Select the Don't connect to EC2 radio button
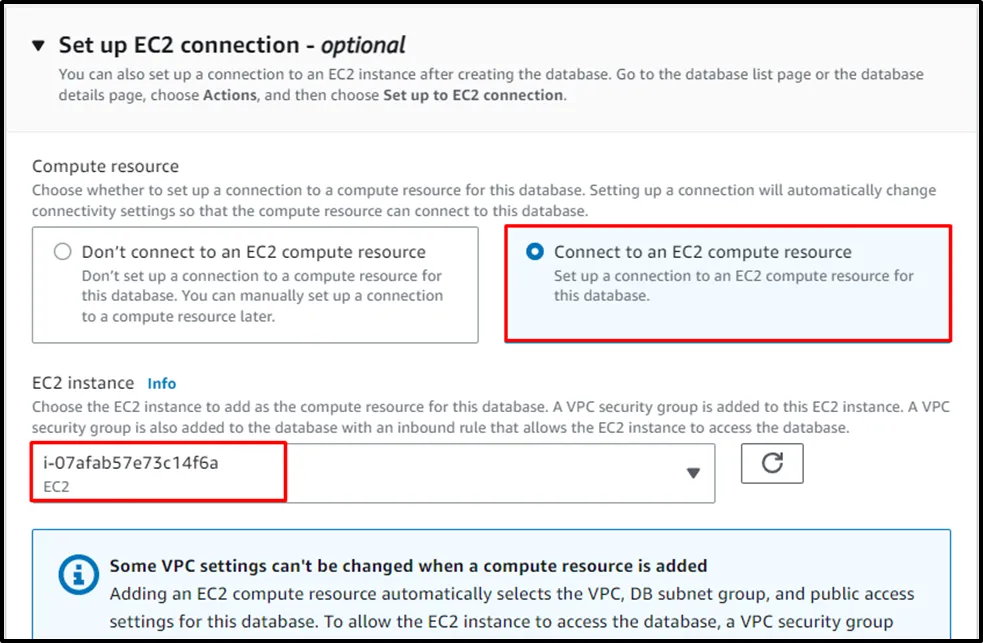The image size is (983, 643). (x=63, y=252)
